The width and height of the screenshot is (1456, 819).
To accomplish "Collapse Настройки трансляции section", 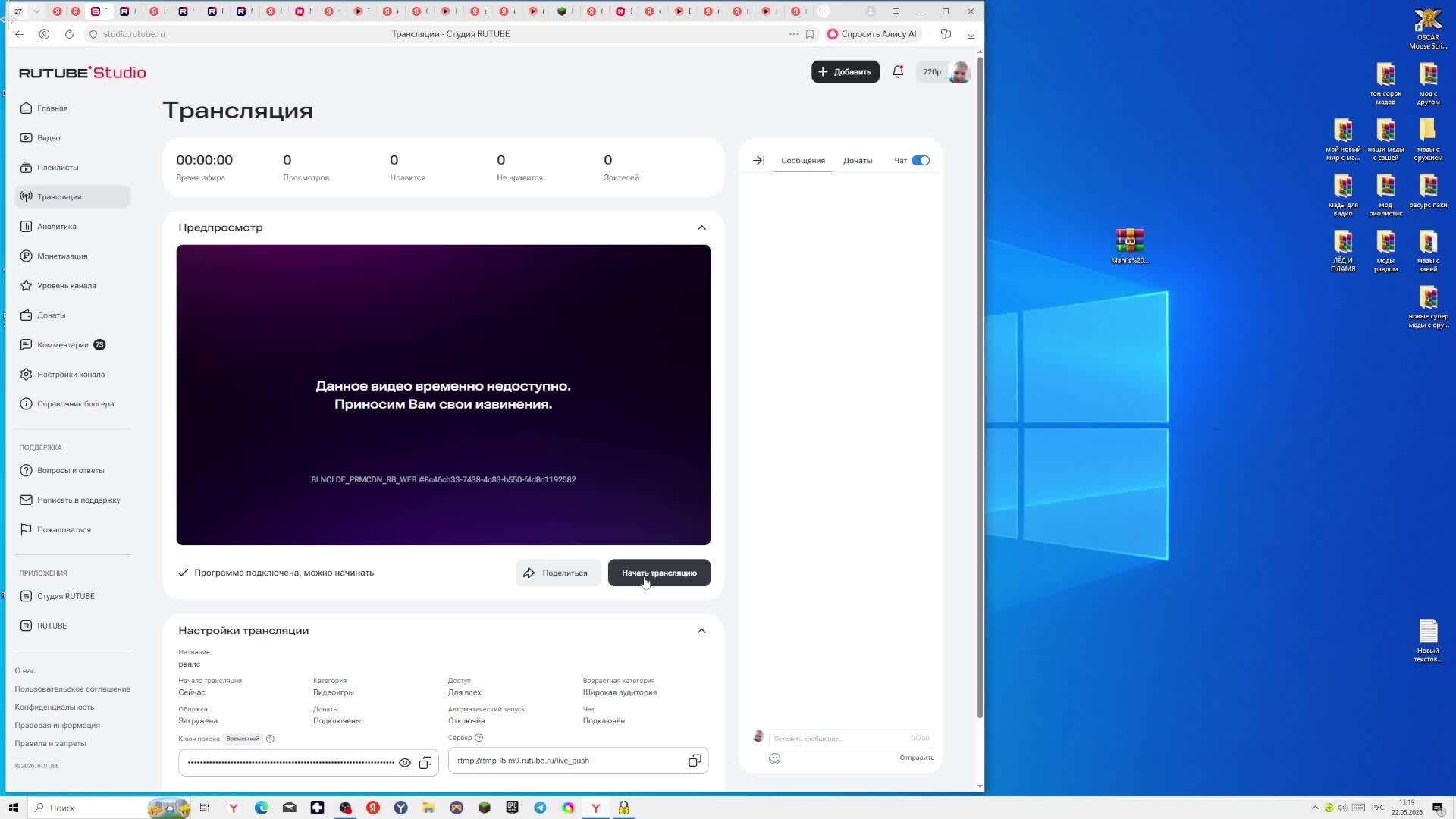I will [x=701, y=631].
